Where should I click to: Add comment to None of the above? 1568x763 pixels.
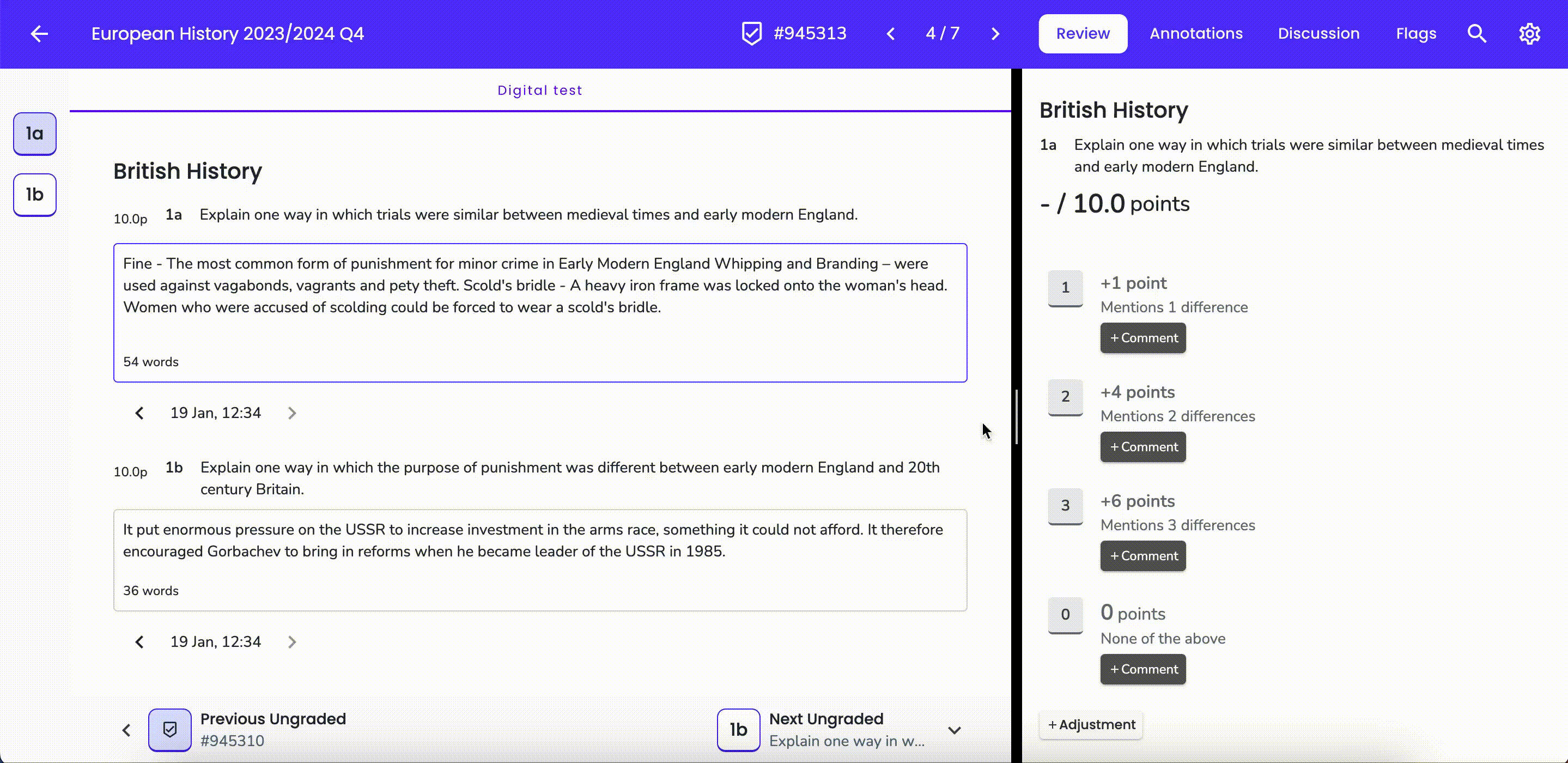tap(1143, 669)
